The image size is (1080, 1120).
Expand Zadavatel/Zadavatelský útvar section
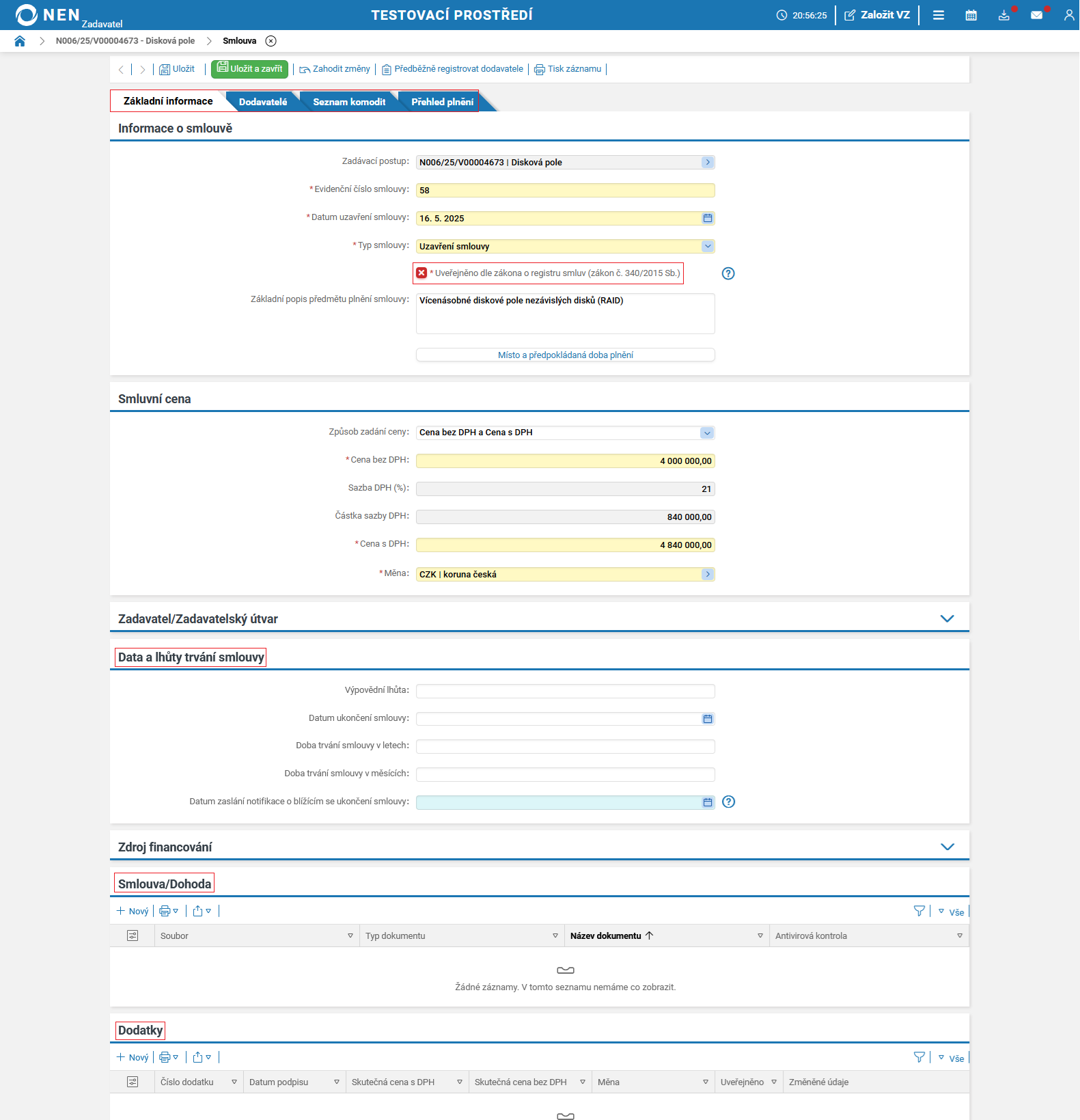[947, 618]
